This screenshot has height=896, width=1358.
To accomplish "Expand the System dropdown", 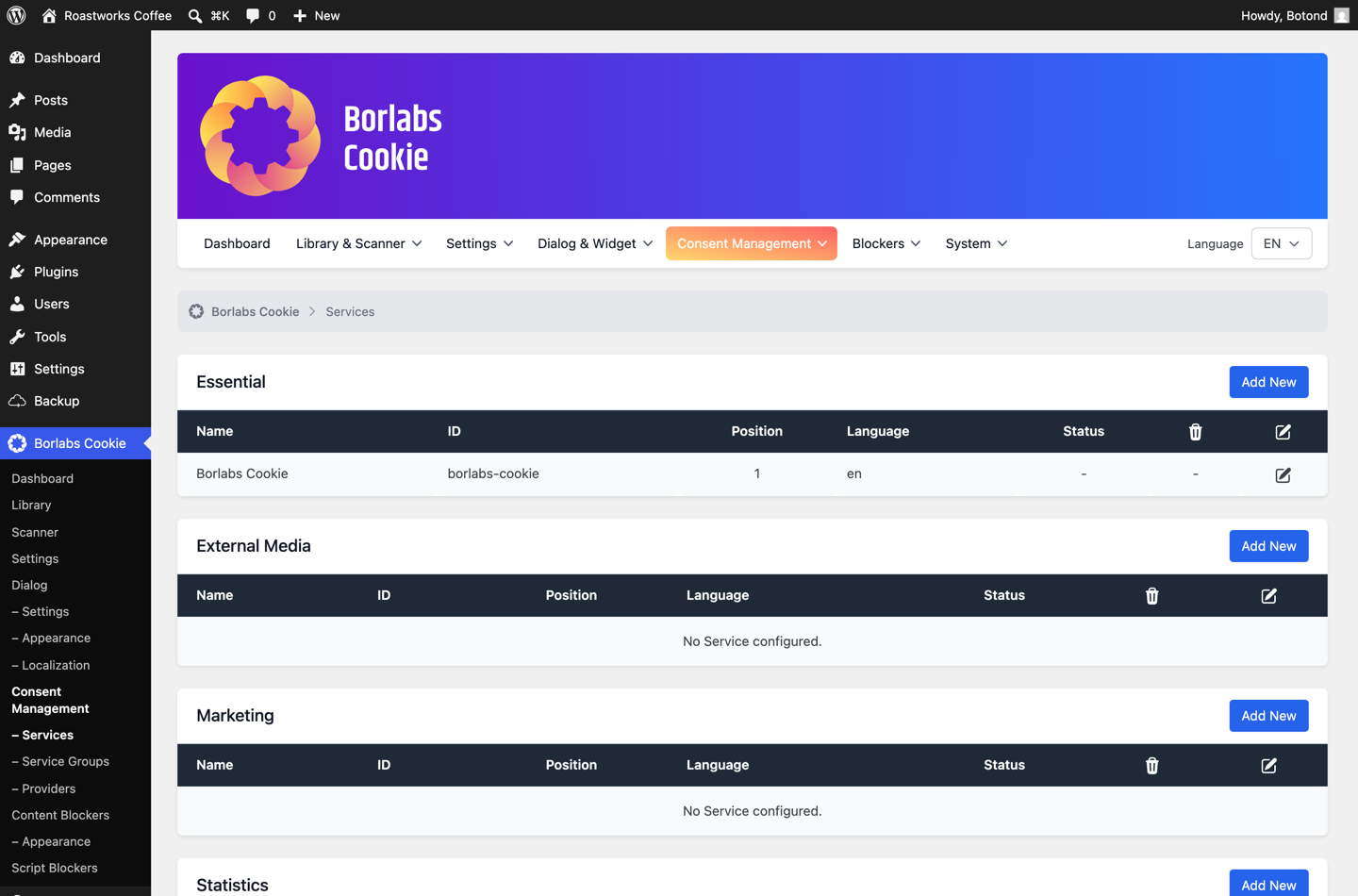I will [976, 243].
